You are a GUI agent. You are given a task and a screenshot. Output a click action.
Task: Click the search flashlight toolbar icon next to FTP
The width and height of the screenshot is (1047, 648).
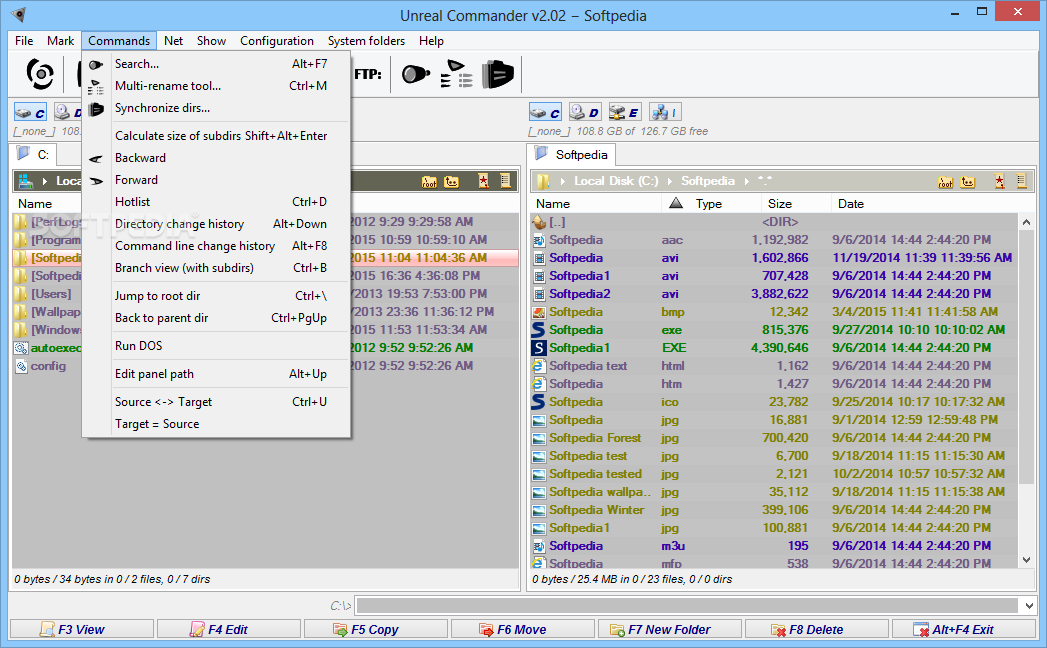coord(415,73)
